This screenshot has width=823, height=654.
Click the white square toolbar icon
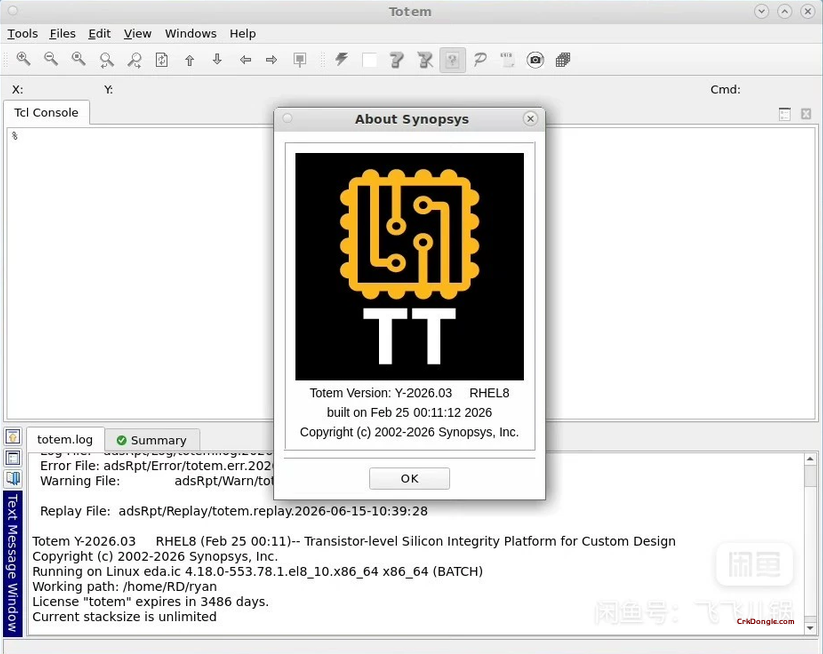(370, 60)
